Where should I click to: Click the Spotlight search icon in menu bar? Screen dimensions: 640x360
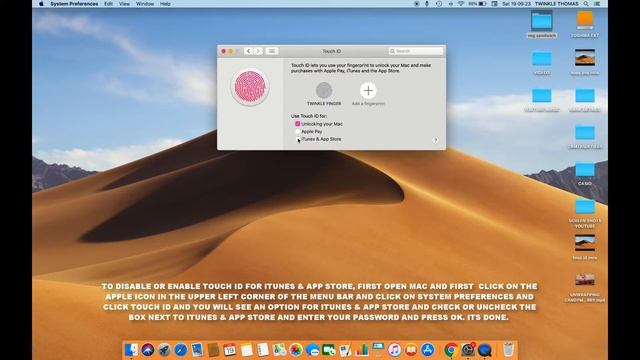(x=586, y=4)
